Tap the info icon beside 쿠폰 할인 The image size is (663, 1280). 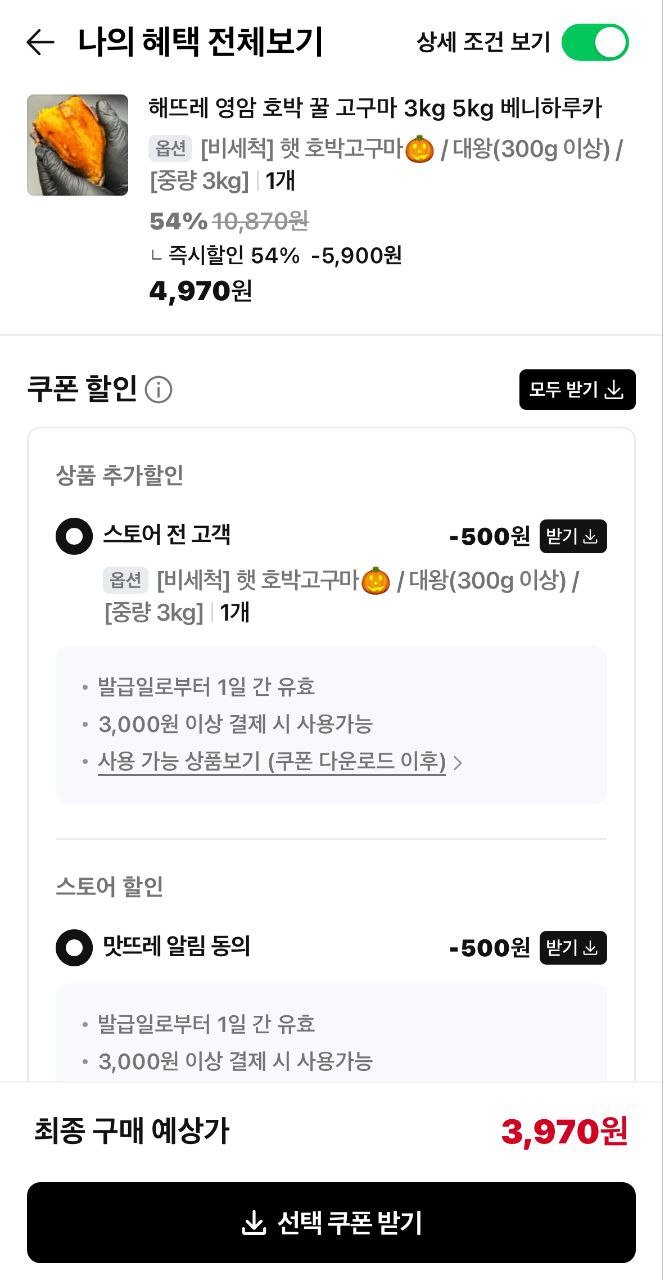[x=158, y=390]
